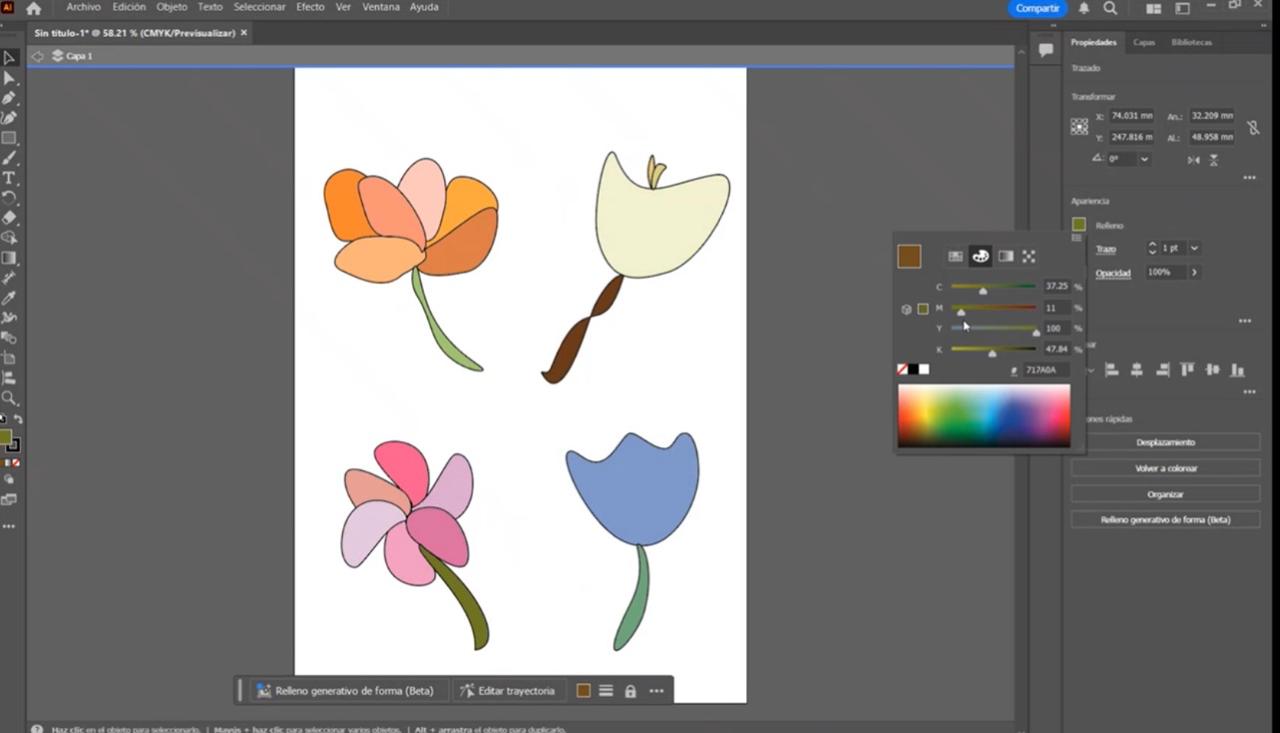Viewport: 1280px width, 733px height.
Task: Align objects to horizontal left
Action: point(1111,370)
